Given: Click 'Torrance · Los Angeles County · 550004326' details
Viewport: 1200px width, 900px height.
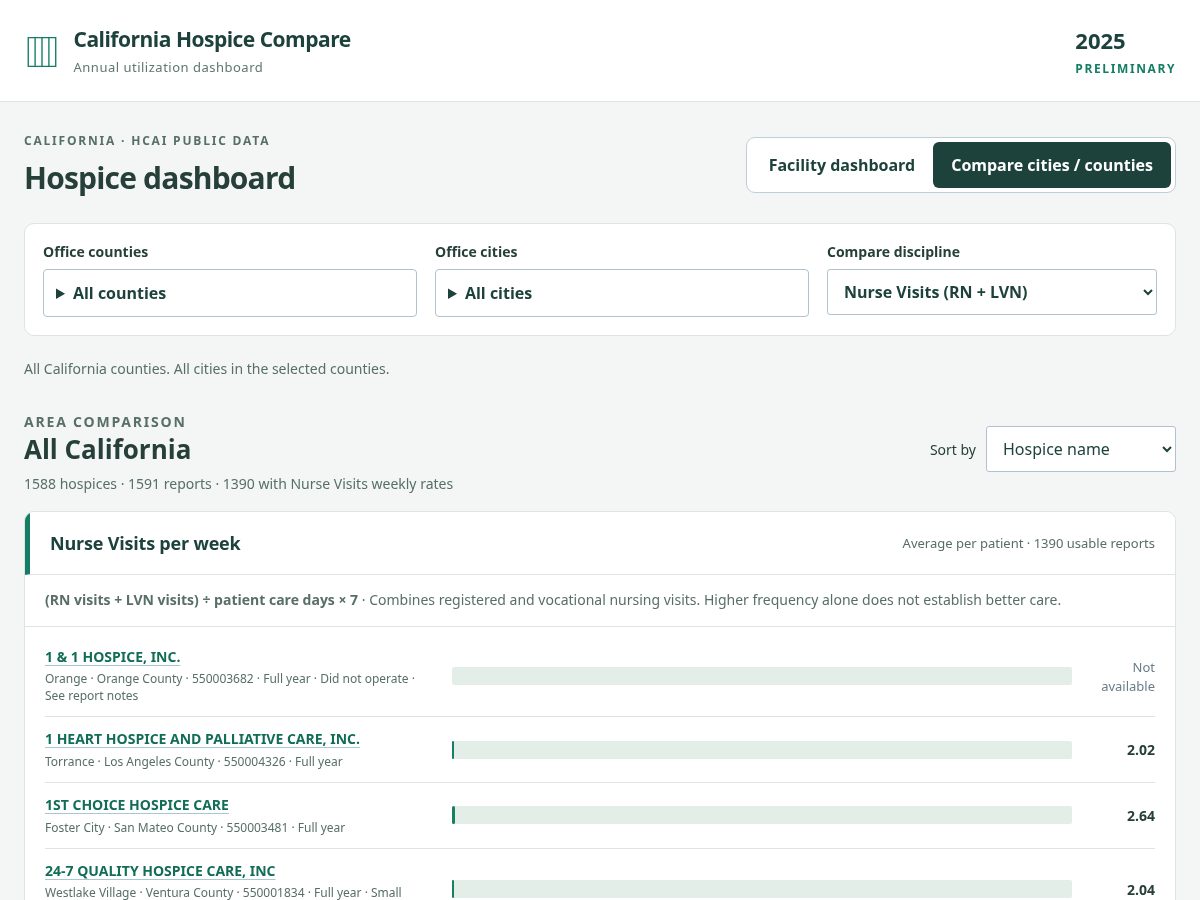Looking at the screenshot, I should pos(194,762).
